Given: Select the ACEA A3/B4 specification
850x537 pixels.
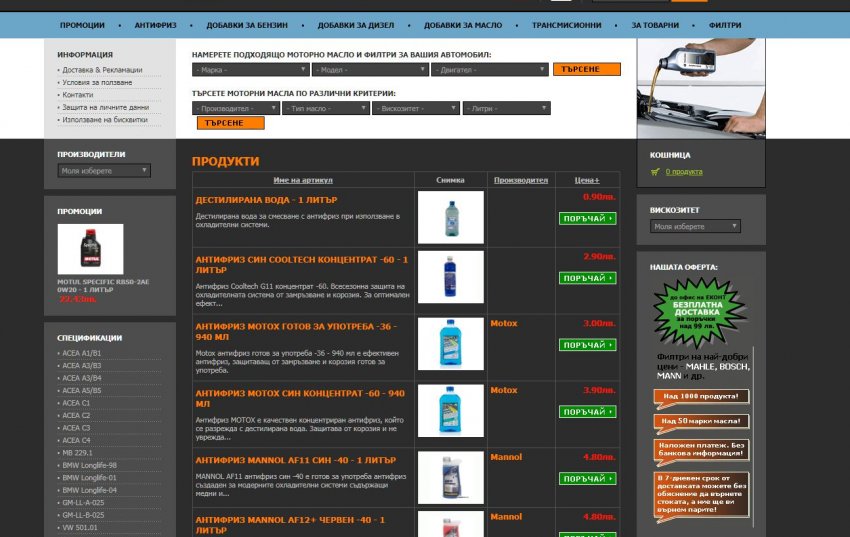Looking at the screenshot, I should pyautogui.click(x=82, y=378).
